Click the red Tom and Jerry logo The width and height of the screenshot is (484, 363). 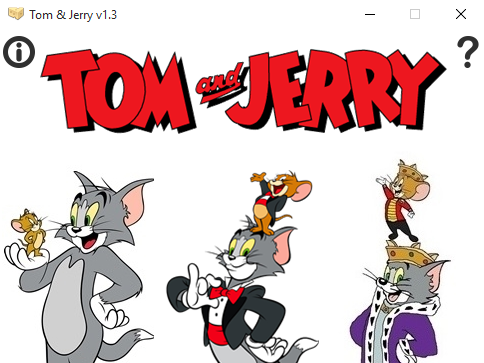click(x=243, y=91)
